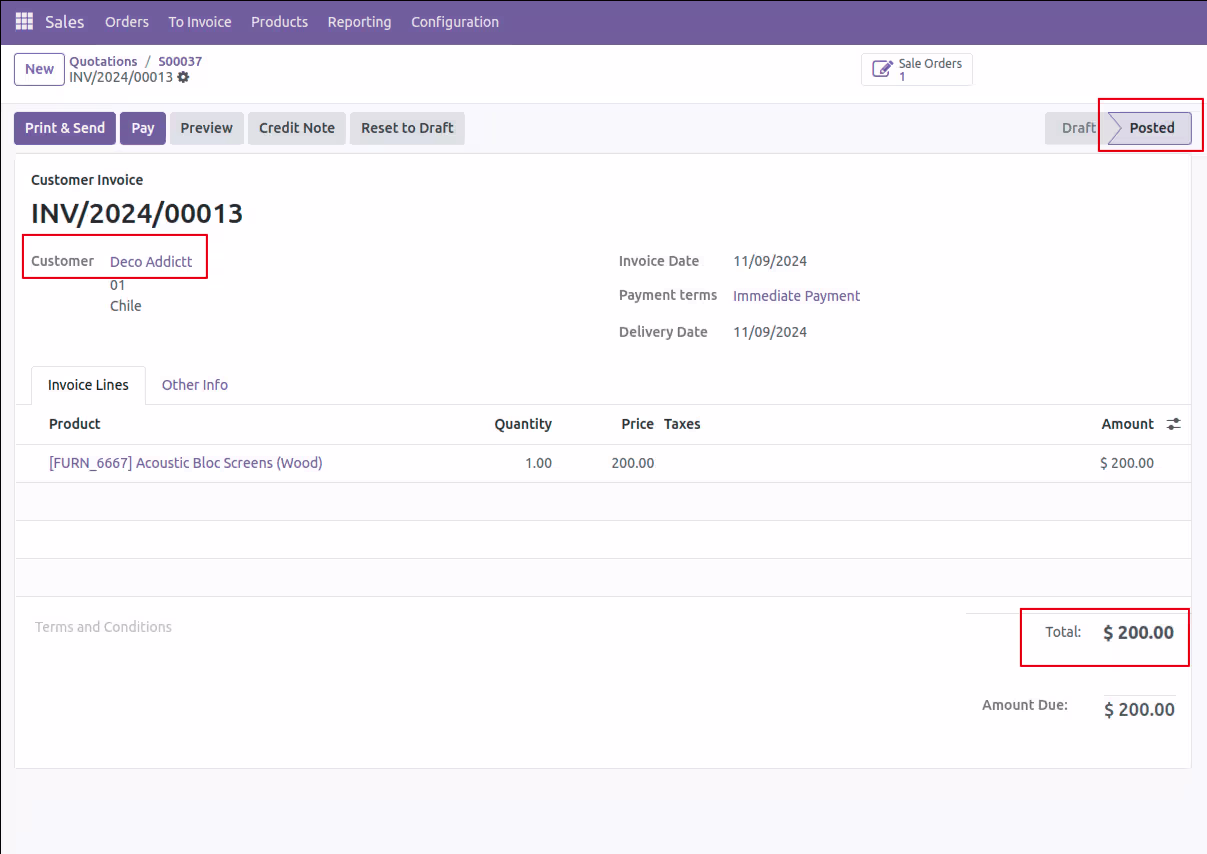
Task: Click the Taxes column header
Action: tap(682, 424)
